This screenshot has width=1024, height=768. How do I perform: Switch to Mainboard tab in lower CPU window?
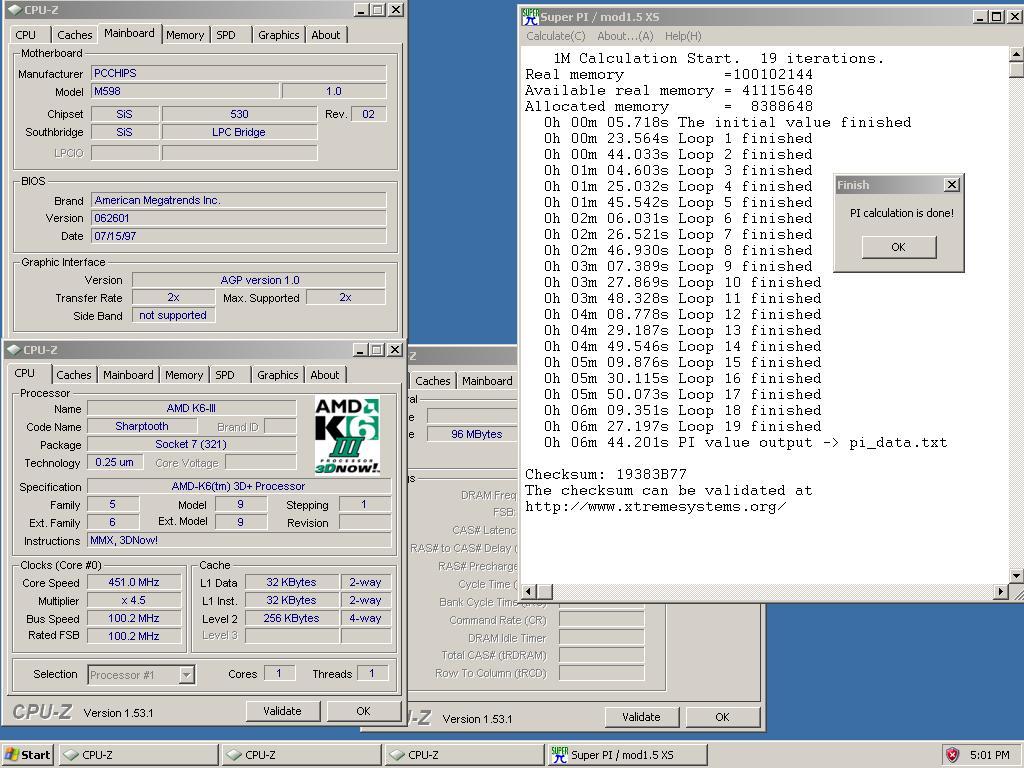pos(128,375)
